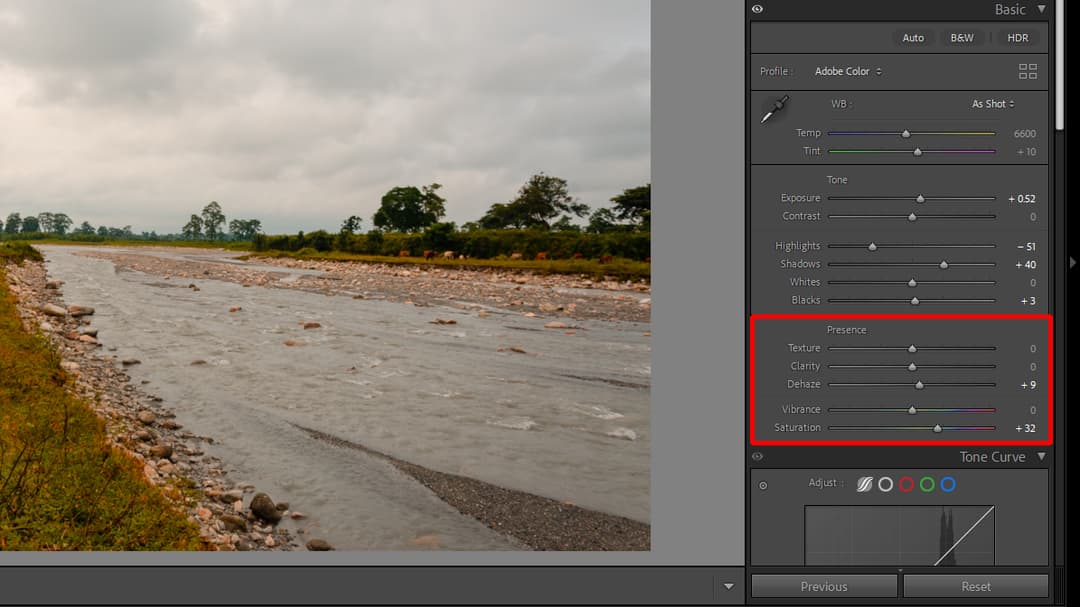Choose the white point curve circle
This screenshot has height=607, width=1080.
[x=886, y=484]
